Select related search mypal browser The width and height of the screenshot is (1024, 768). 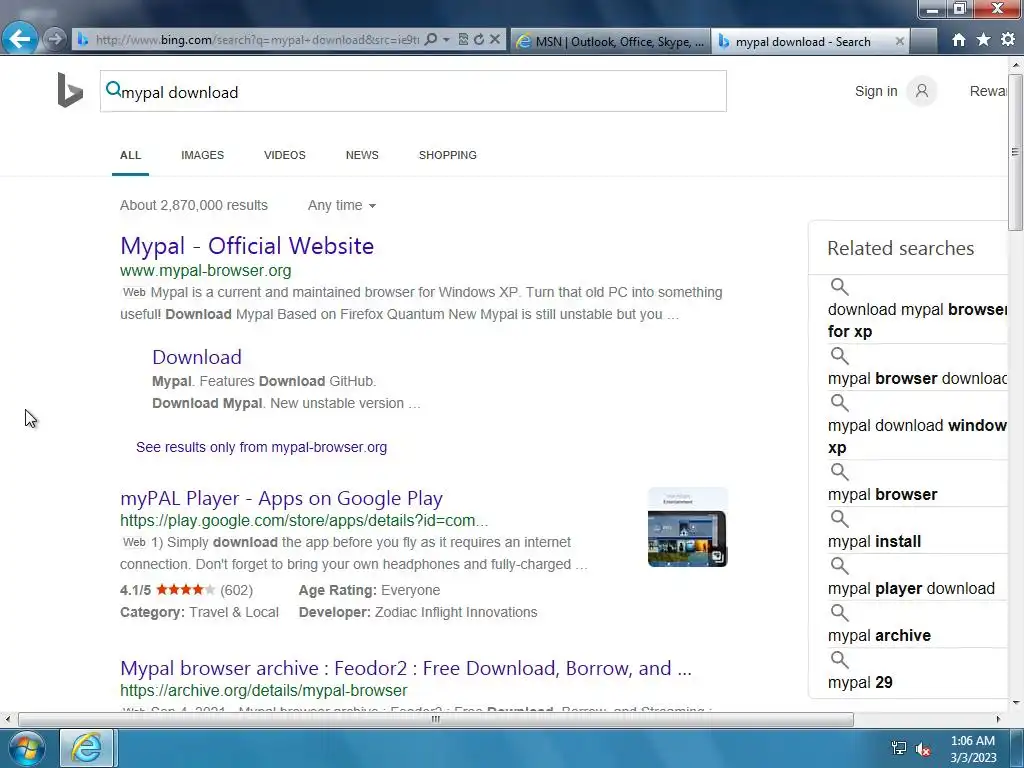click(x=882, y=495)
